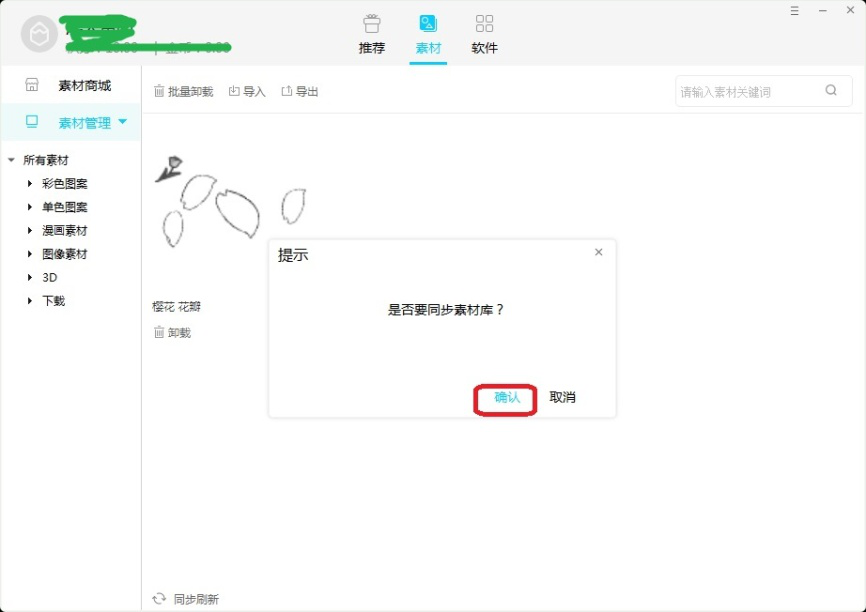Select the 下载 tree item
The width and height of the screenshot is (866, 612).
pyautogui.click(x=54, y=301)
